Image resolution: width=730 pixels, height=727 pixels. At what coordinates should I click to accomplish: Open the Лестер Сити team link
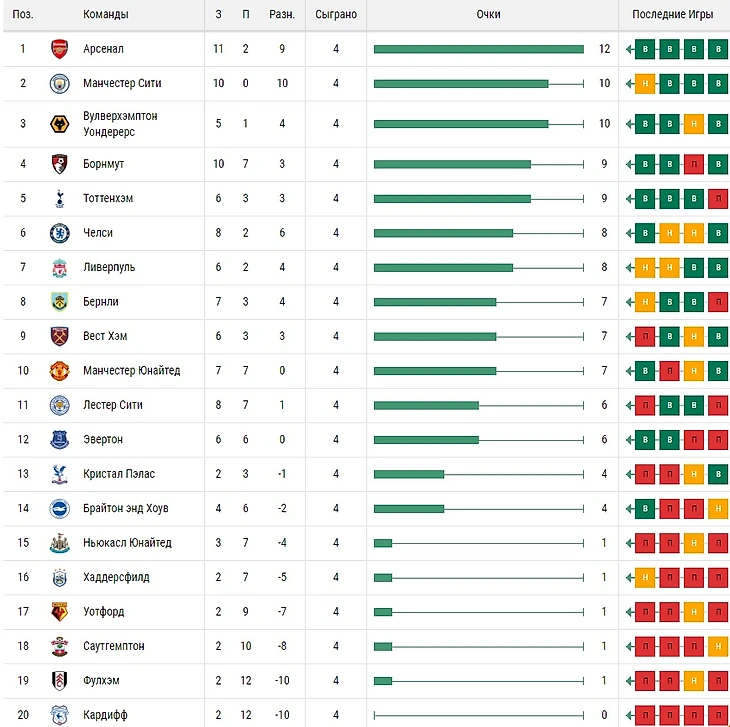coord(113,405)
